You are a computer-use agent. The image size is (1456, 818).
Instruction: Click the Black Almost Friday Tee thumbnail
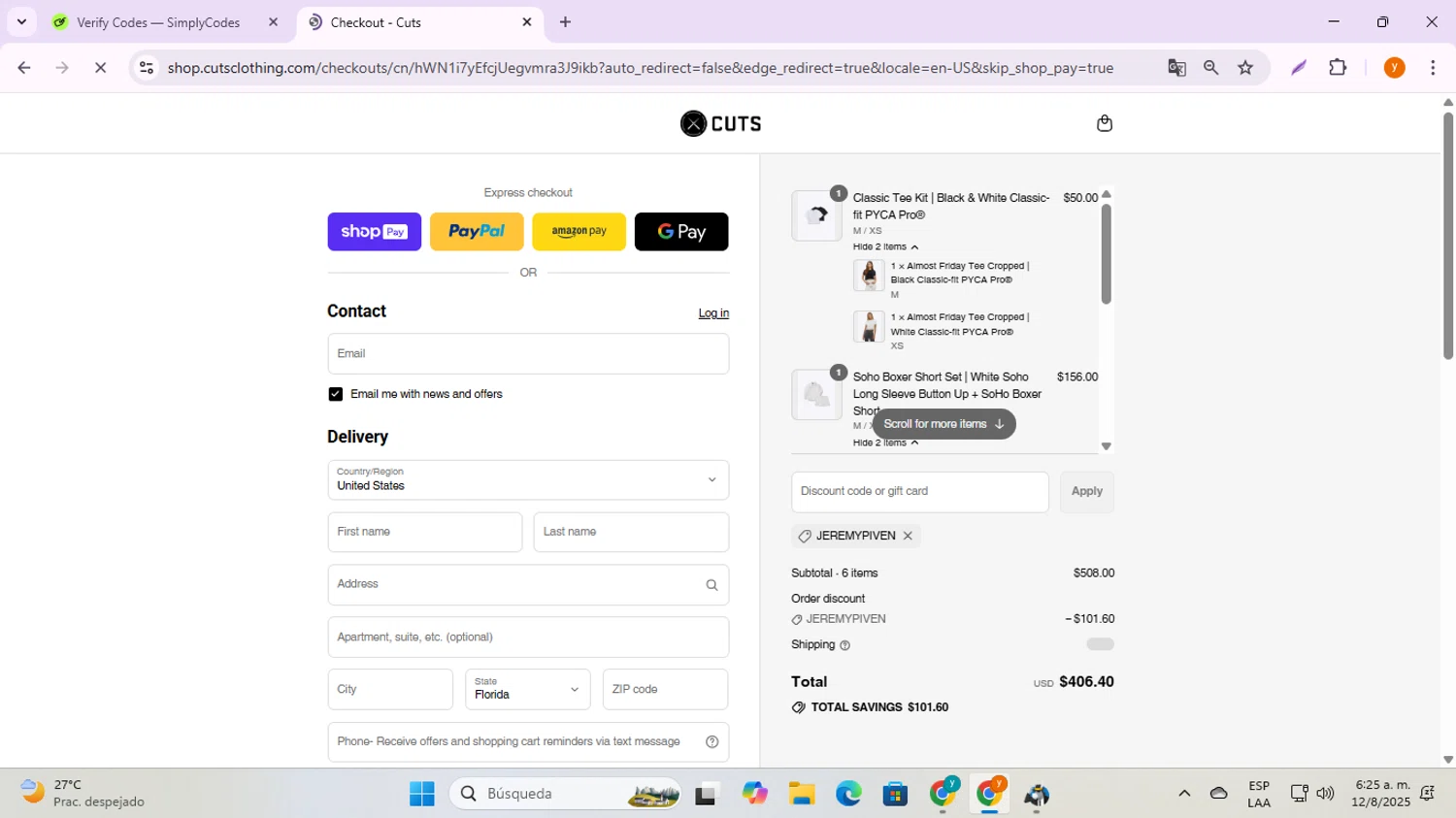tap(869, 276)
